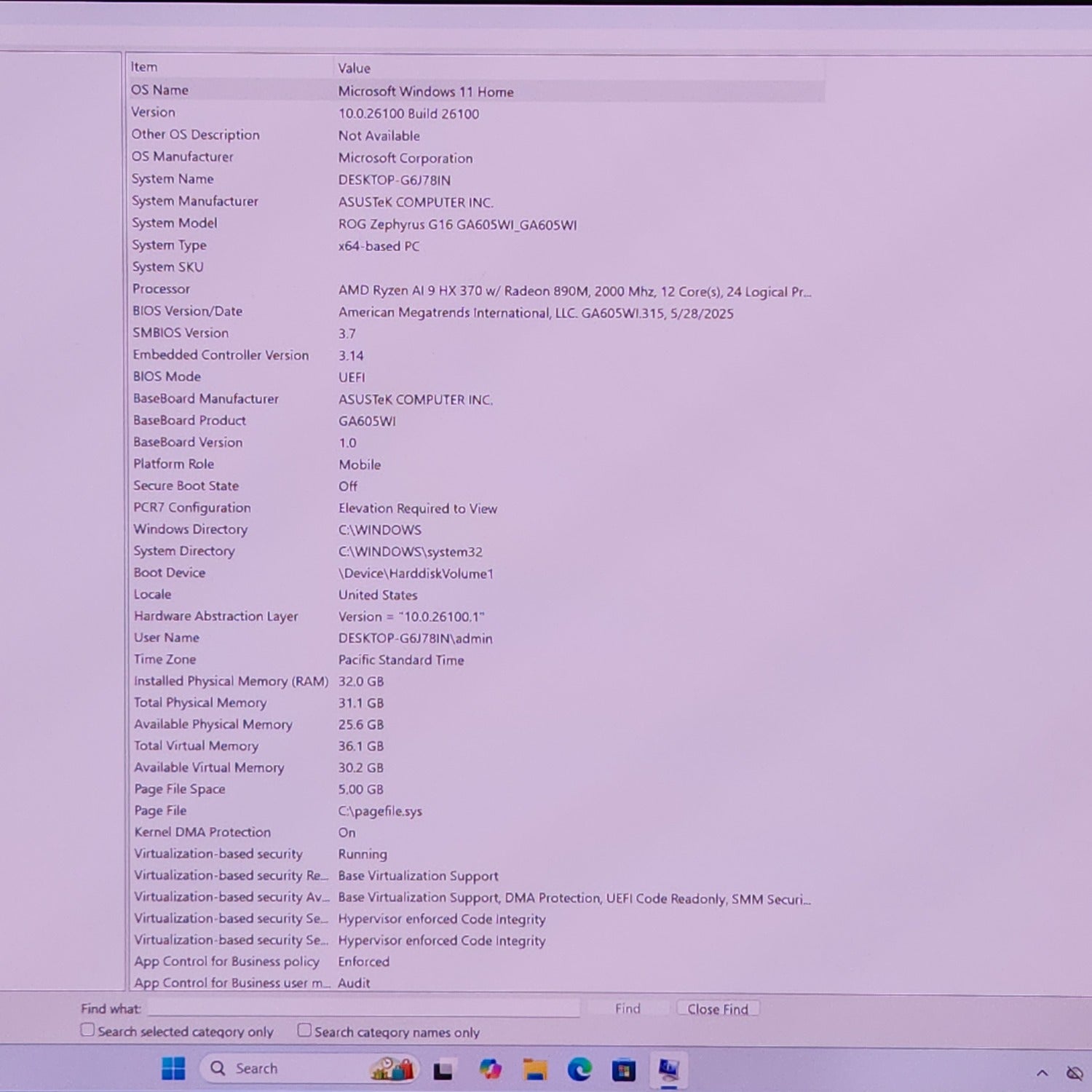Open the Windows Start menu
Viewport: 1092px width, 1092px height.
click(173, 1068)
